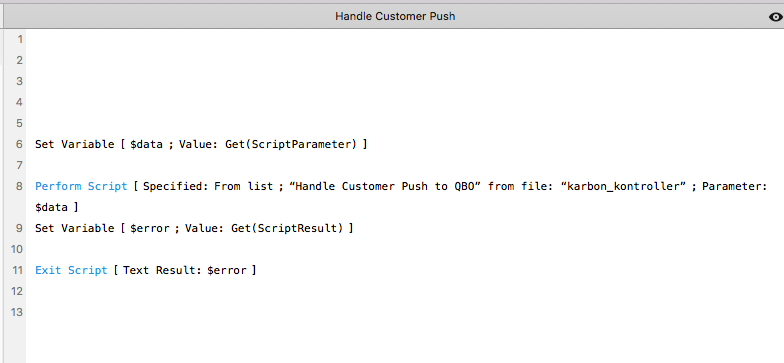Select the Set Variable $data line

click(x=201, y=144)
